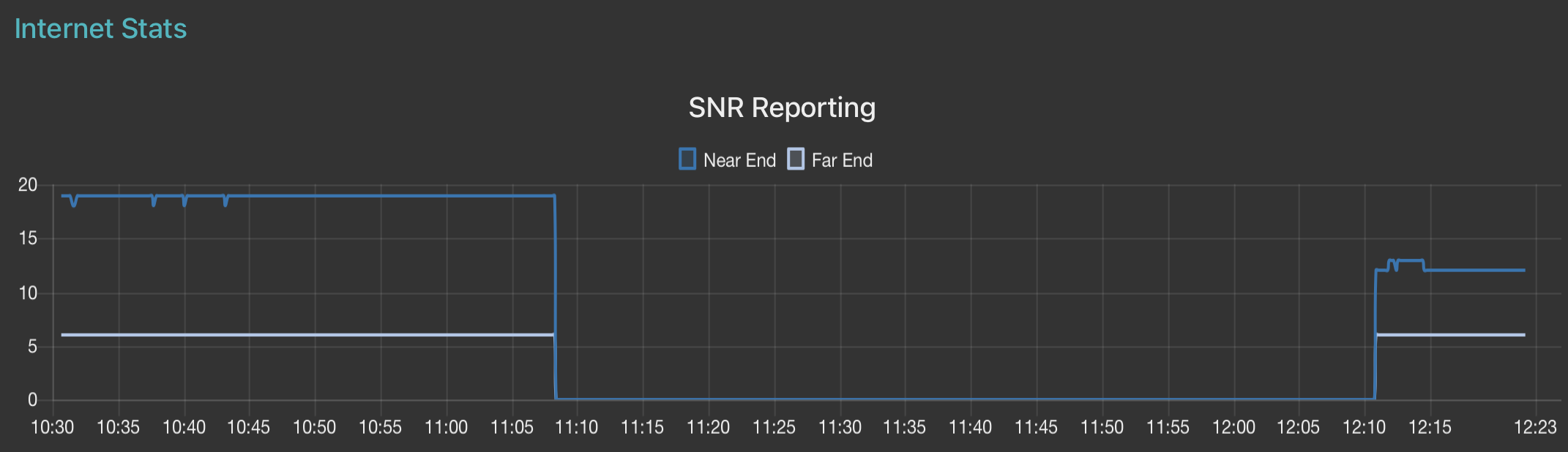Click the Far End legend color box
The width and height of the screenshot is (1568, 452).
(x=795, y=159)
